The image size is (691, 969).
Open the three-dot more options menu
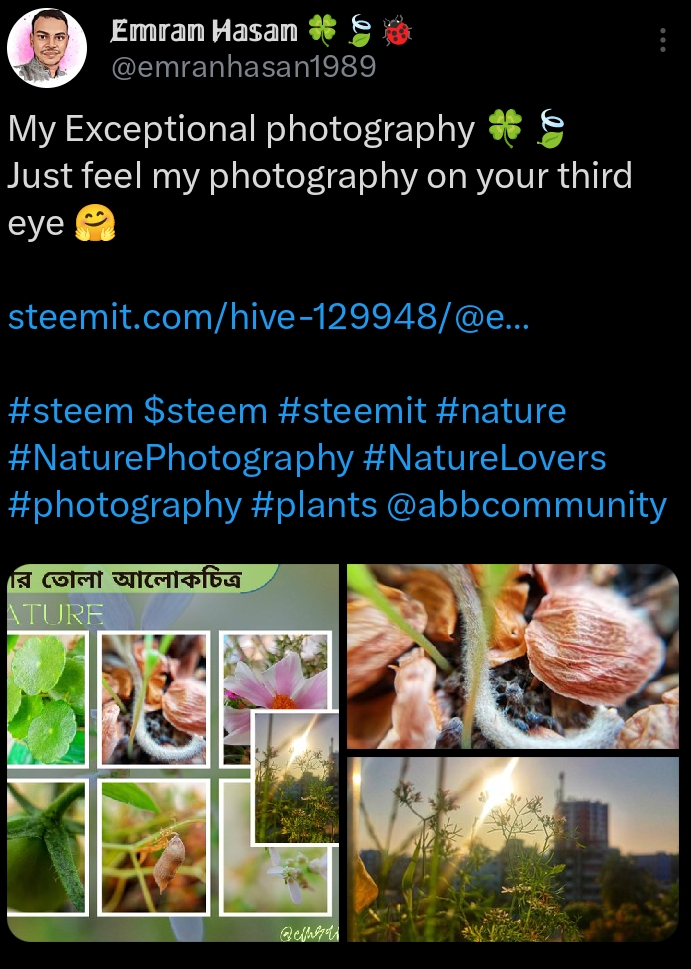tap(663, 40)
